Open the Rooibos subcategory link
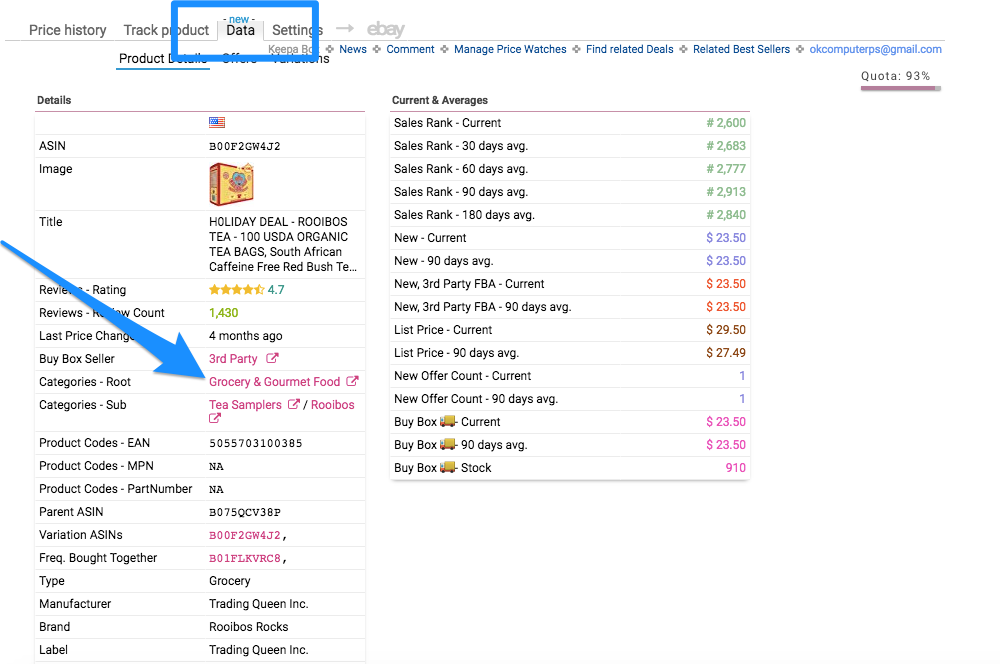This screenshot has width=1000, height=664. (x=333, y=404)
